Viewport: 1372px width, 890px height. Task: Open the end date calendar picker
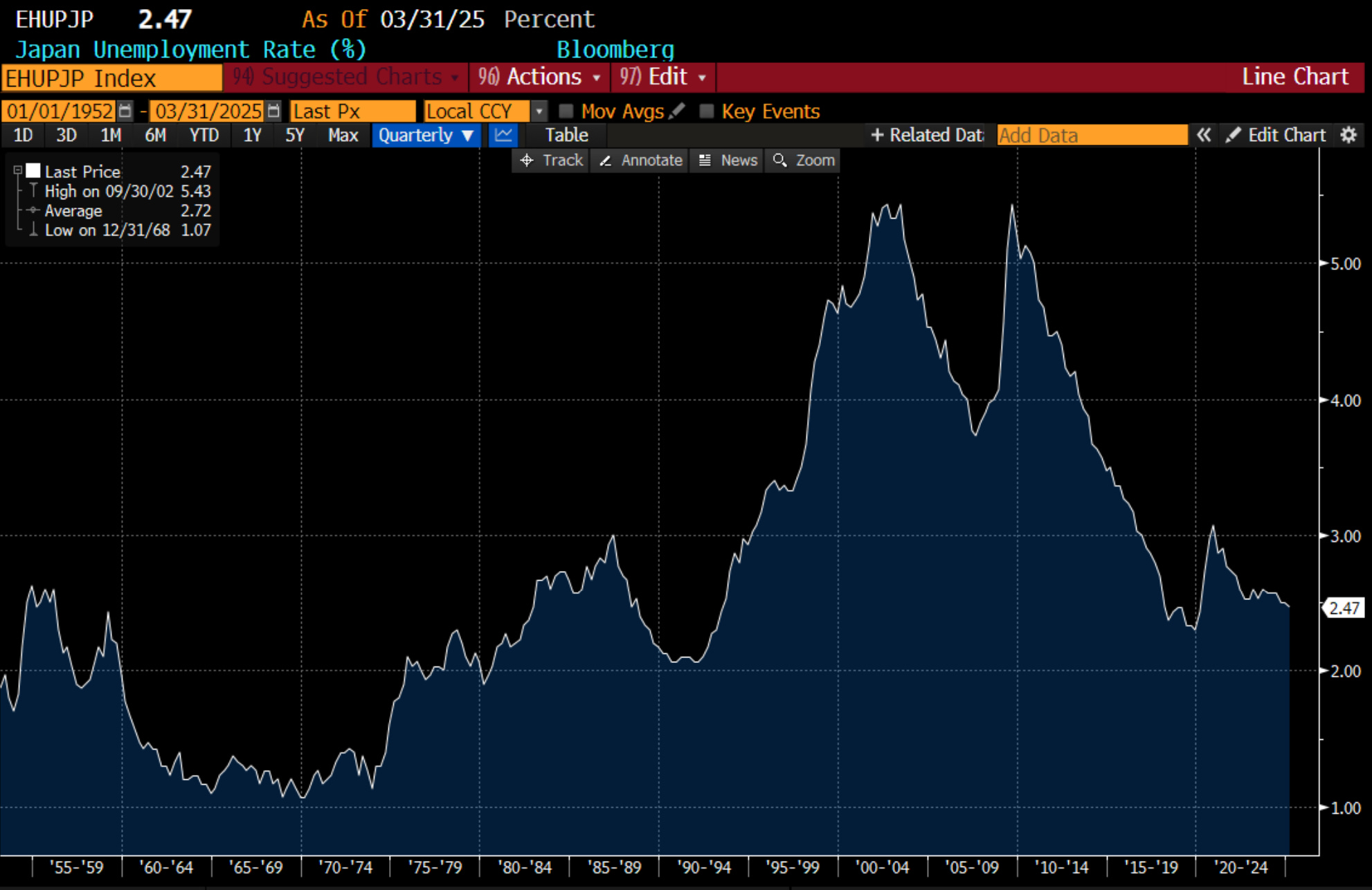(x=274, y=111)
